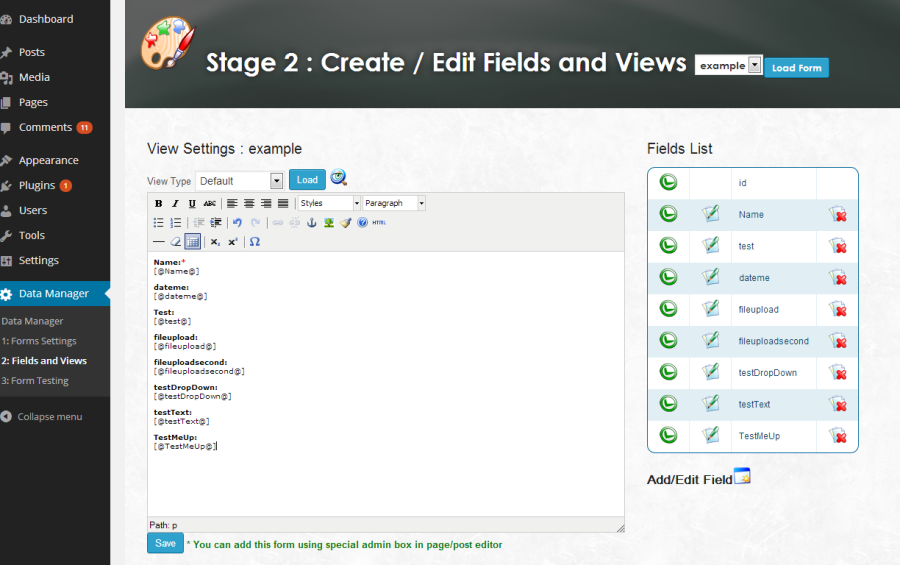The height and width of the screenshot is (565, 900).
Task: Open the Data Manager menu
Action: tap(55, 293)
